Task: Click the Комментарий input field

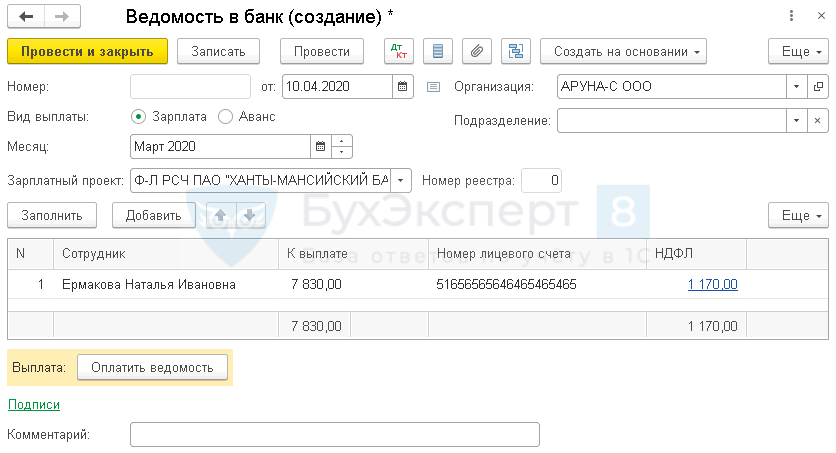Action: tap(335, 434)
